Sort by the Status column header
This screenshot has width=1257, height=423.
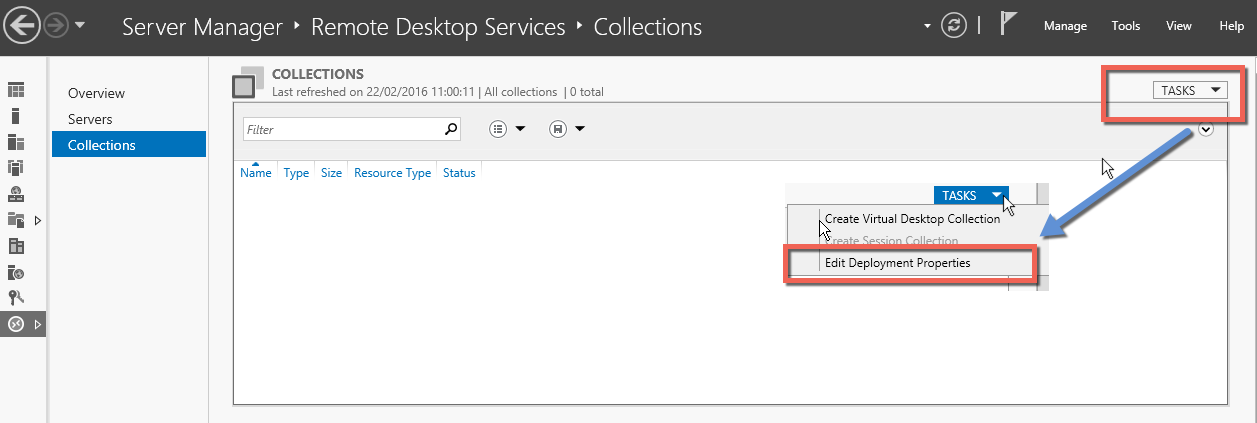459,173
